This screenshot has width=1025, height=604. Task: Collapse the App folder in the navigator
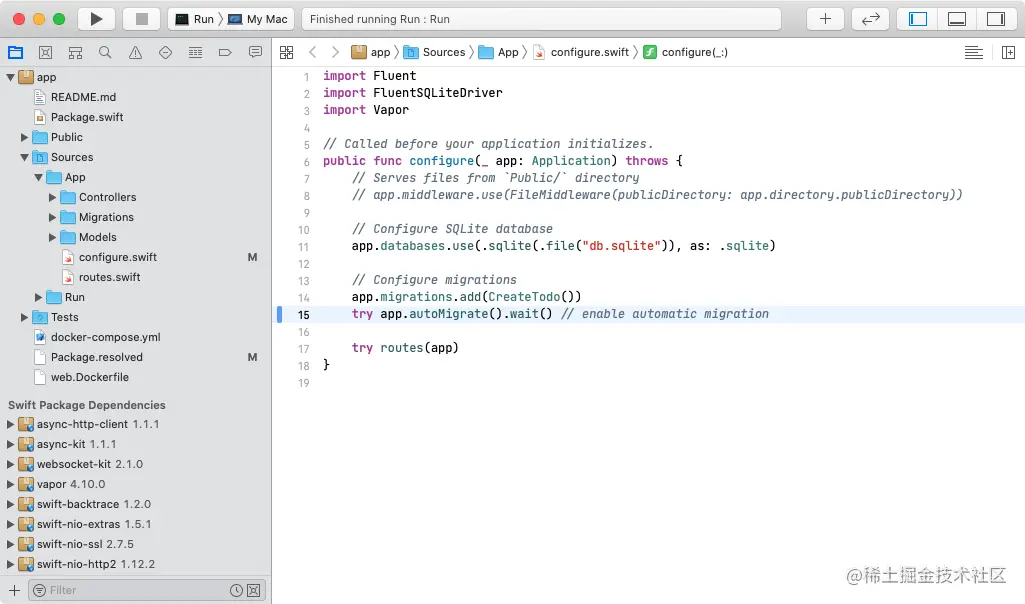click(39, 178)
